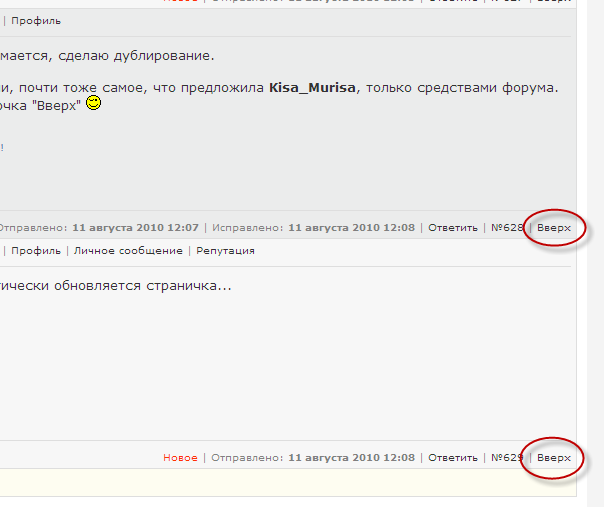Click Ответить in post №629 footer
This screenshot has width=604, height=507.
pos(453,458)
